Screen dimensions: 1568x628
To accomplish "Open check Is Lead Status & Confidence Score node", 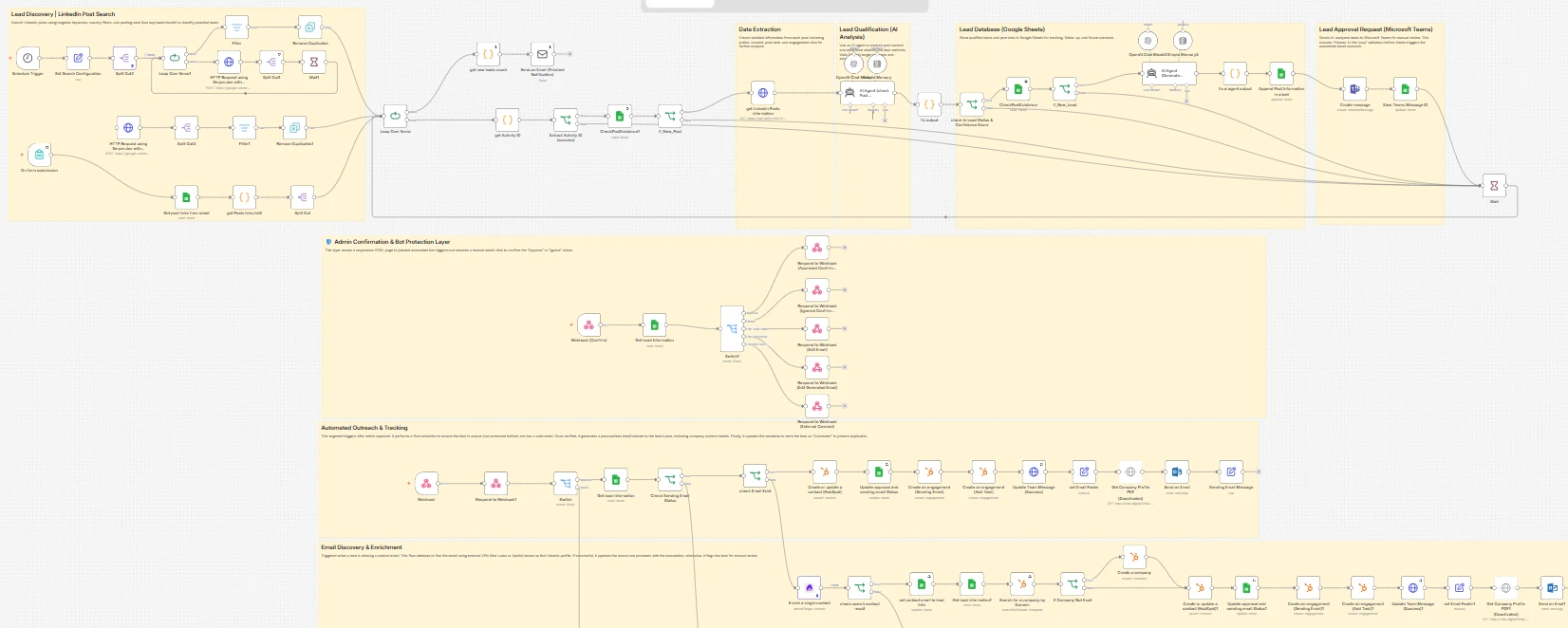I will tap(972, 104).
